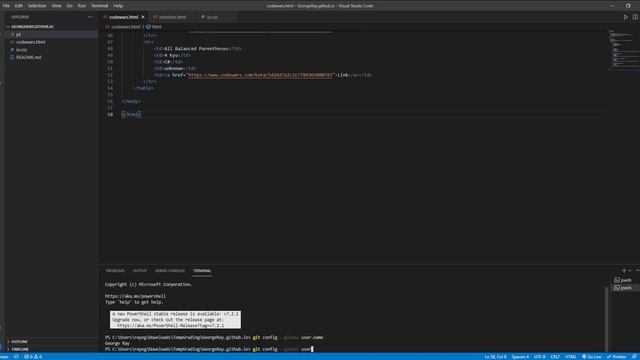Maximize the terminal panel with chevron
Image resolution: width=640 pixels, height=360 pixels.
coord(637,271)
